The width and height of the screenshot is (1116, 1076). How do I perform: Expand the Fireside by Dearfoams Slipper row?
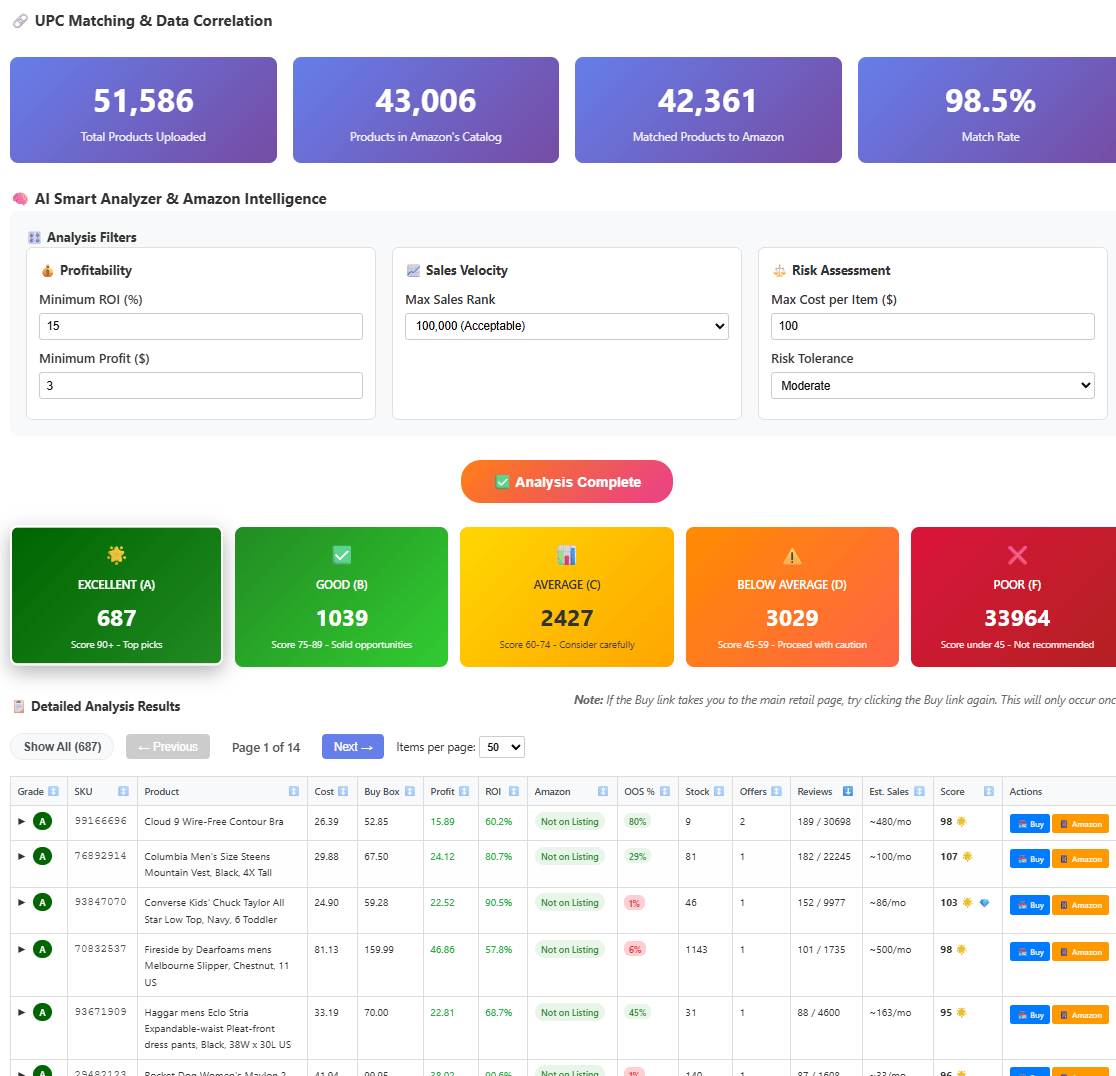[21, 949]
